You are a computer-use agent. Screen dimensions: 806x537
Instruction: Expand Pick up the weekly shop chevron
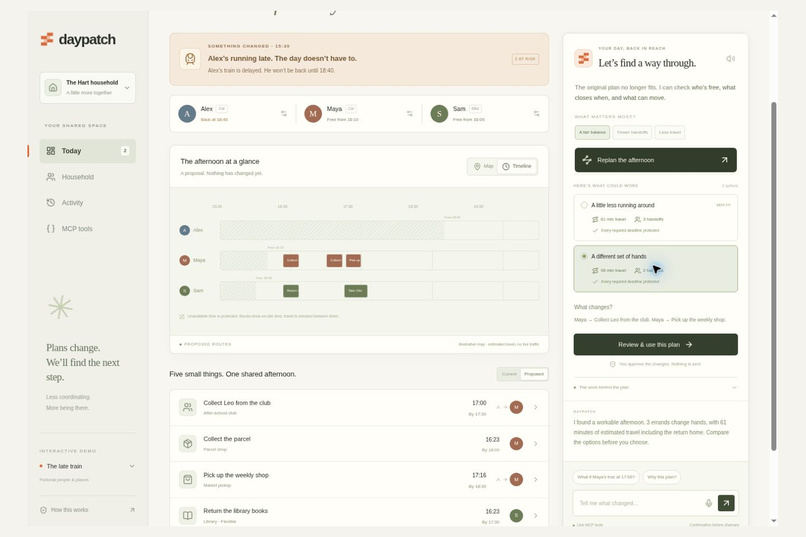(536, 479)
